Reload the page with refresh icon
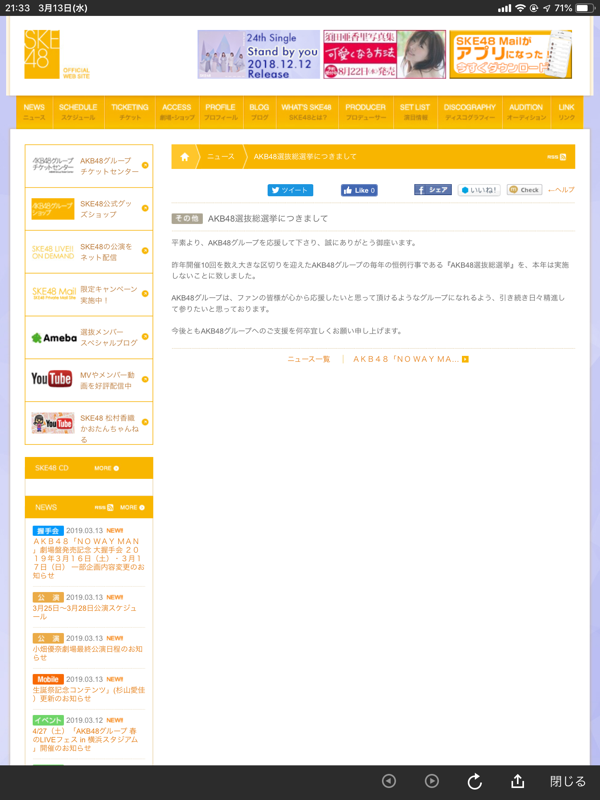Image resolution: width=600 pixels, height=800 pixels. coord(474,781)
